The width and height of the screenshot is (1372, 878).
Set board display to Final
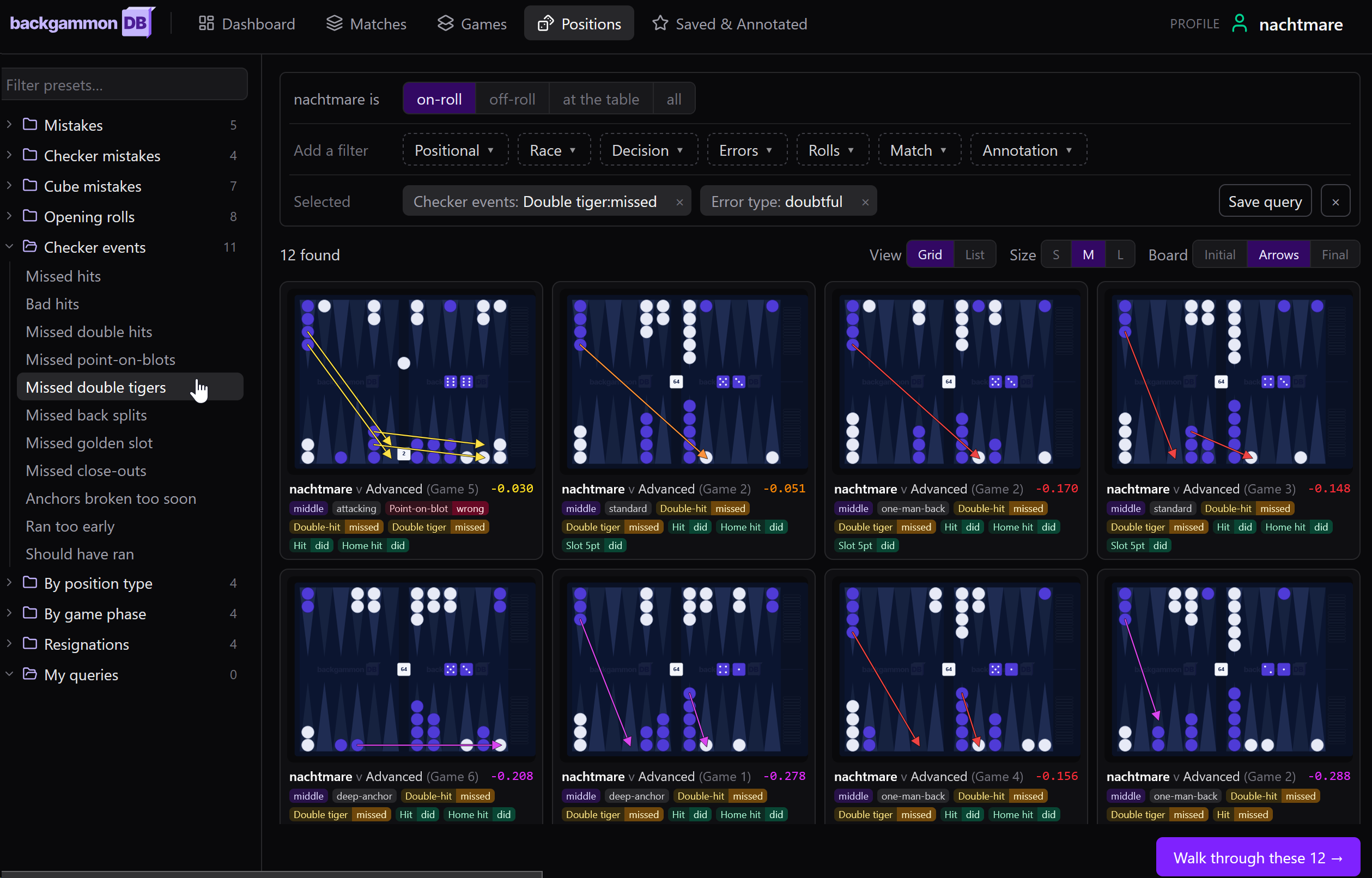point(1334,254)
